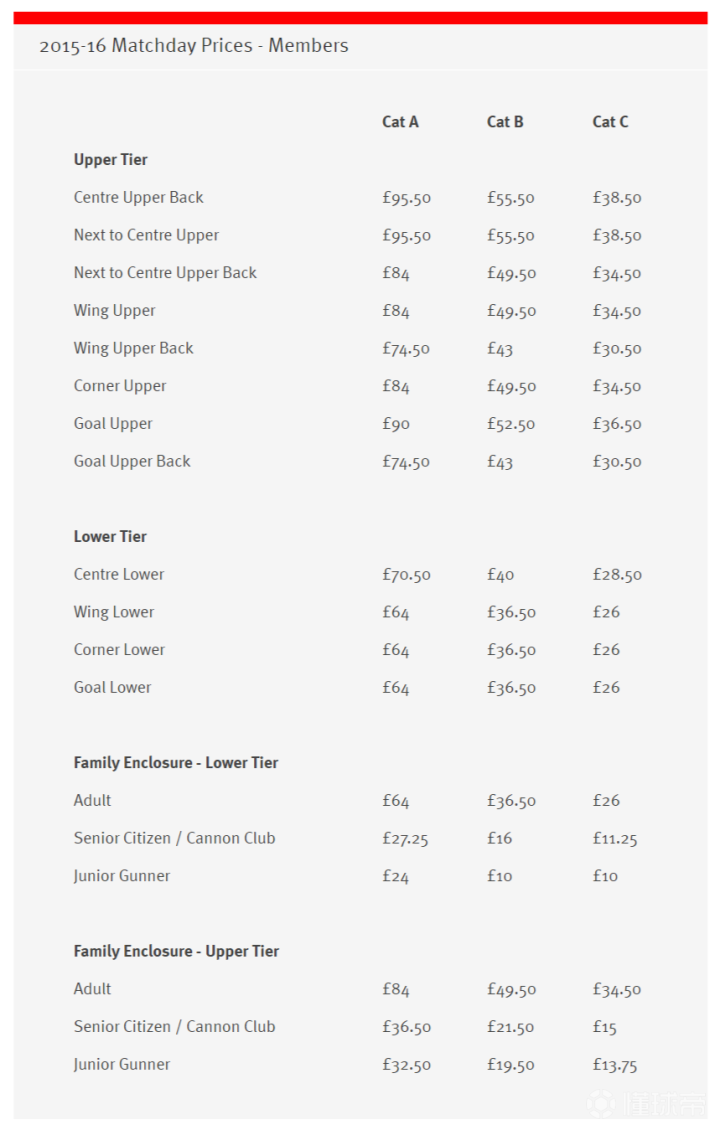Select the Cat A column header
720x1130 pixels.
(x=400, y=122)
